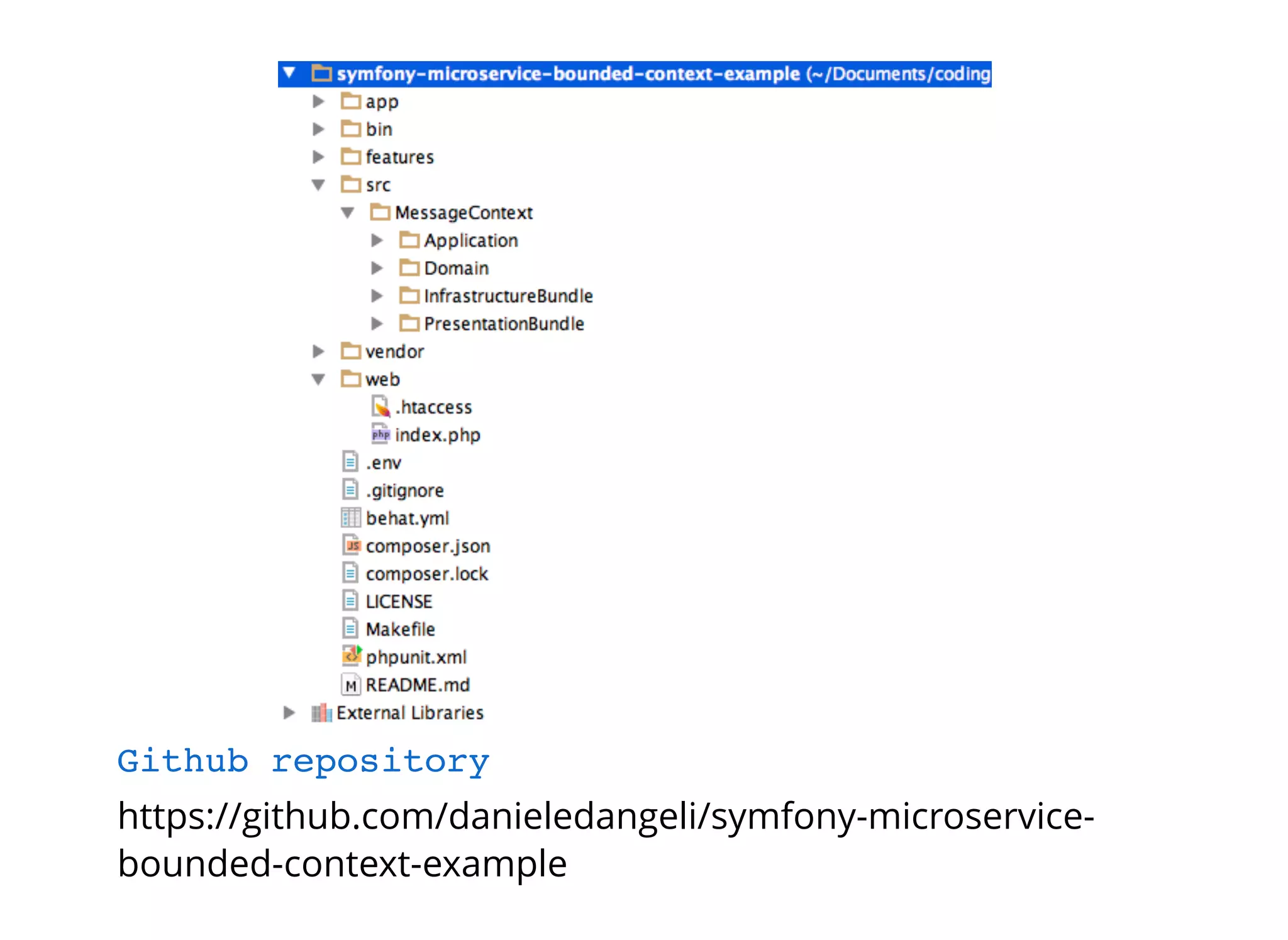Select InfrastructureBundle in the tree
The height and width of the screenshot is (940, 1288).
coord(508,296)
